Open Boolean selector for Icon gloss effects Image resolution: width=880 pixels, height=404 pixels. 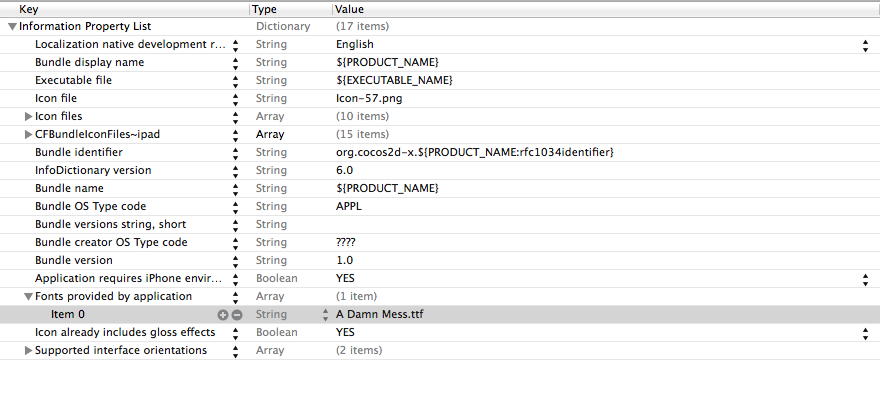[x=865, y=333]
